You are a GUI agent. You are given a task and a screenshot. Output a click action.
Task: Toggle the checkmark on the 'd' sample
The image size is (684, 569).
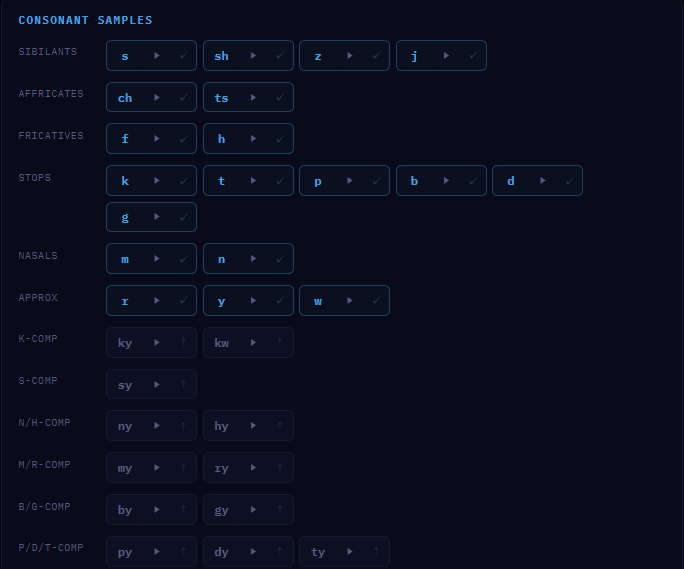569,181
